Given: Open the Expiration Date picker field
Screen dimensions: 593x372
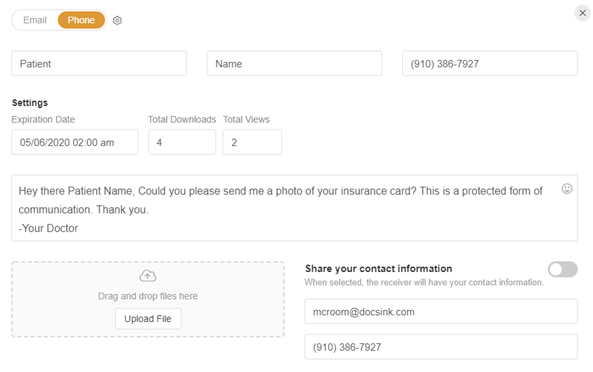Looking at the screenshot, I should click(75, 142).
